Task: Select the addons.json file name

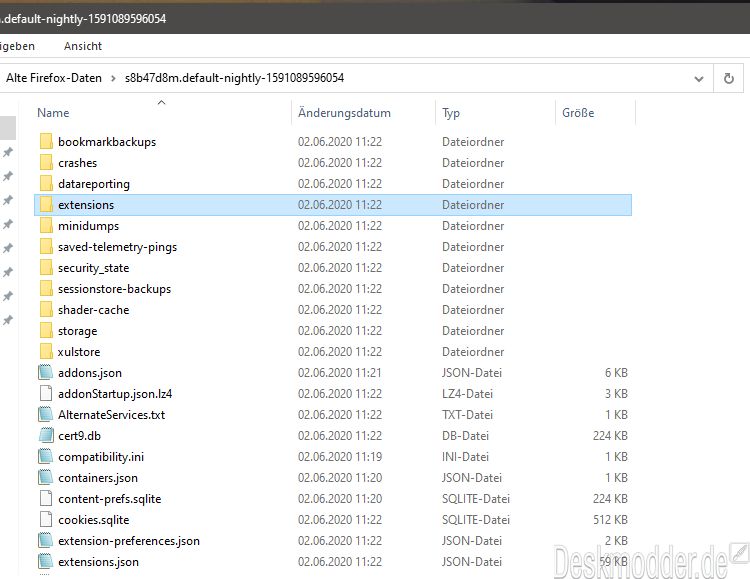Action: [x=90, y=373]
